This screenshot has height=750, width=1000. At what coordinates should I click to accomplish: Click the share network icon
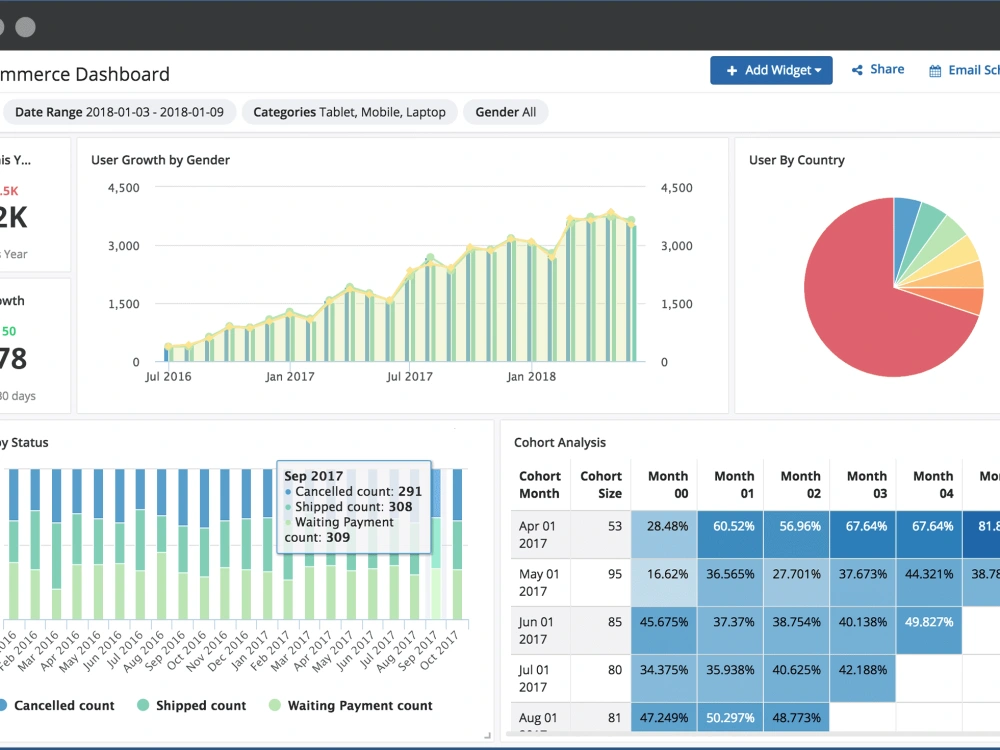[x=856, y=69]
